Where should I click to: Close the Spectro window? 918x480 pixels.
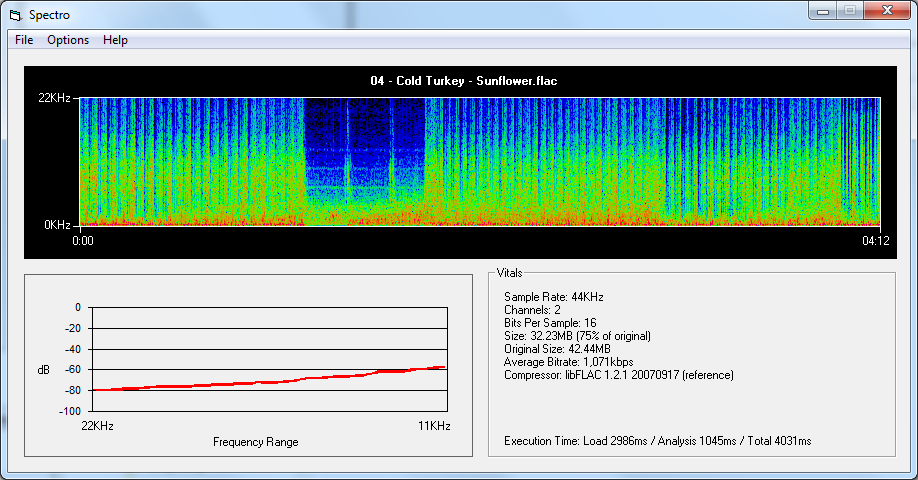[885, 10]
